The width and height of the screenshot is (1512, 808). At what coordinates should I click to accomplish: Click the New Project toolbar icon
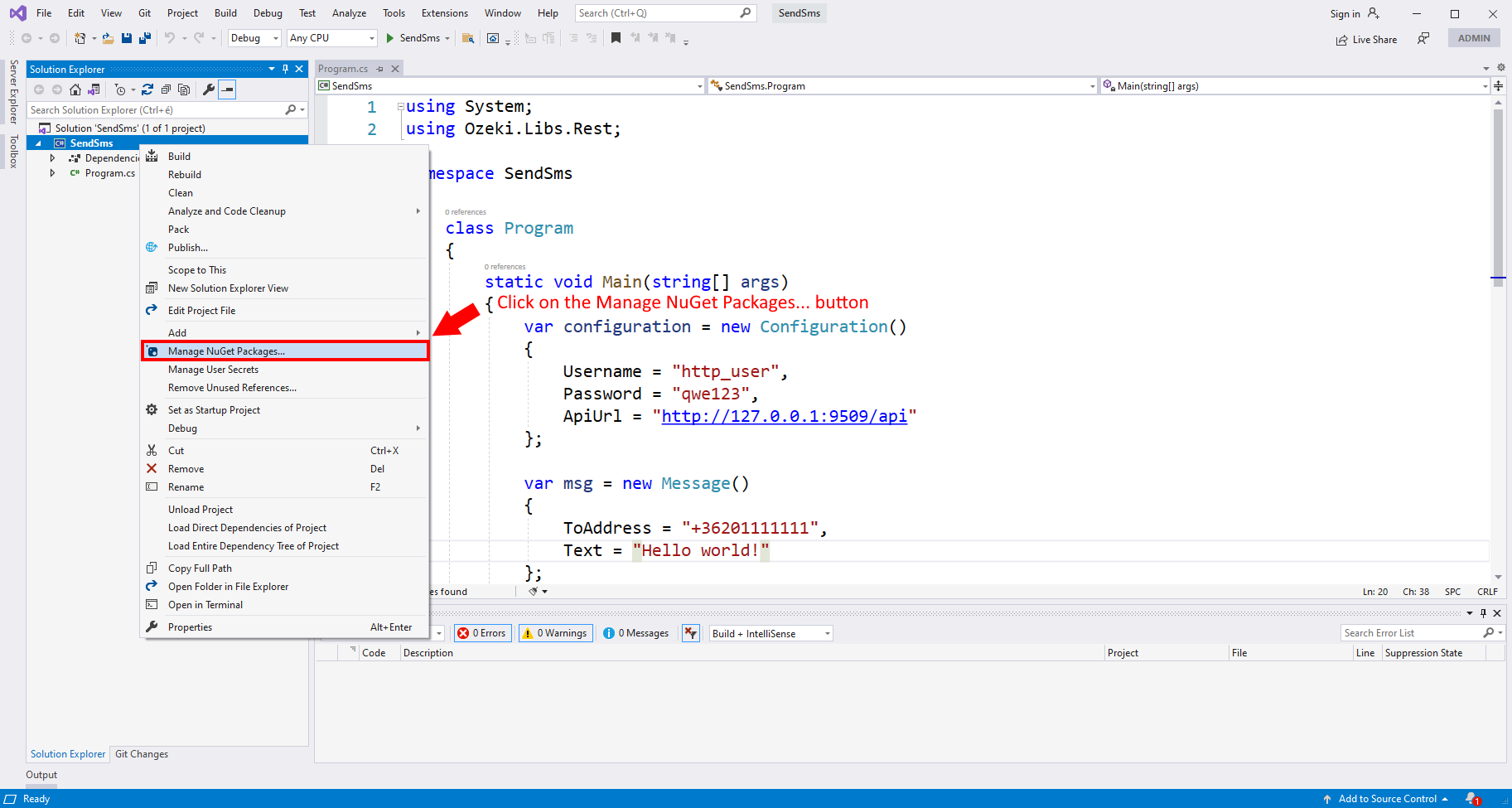coord(80,38)
